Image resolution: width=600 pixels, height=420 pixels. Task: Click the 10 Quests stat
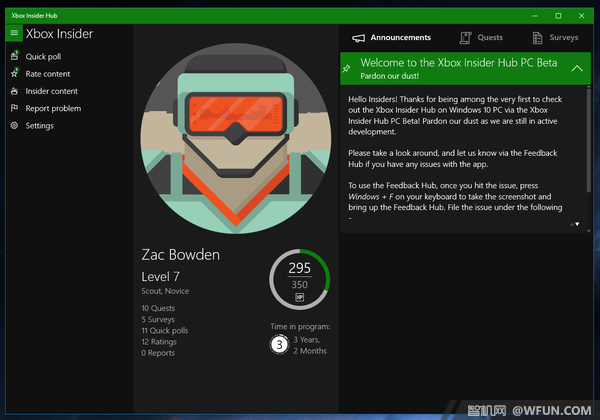(x=158, y=308)
